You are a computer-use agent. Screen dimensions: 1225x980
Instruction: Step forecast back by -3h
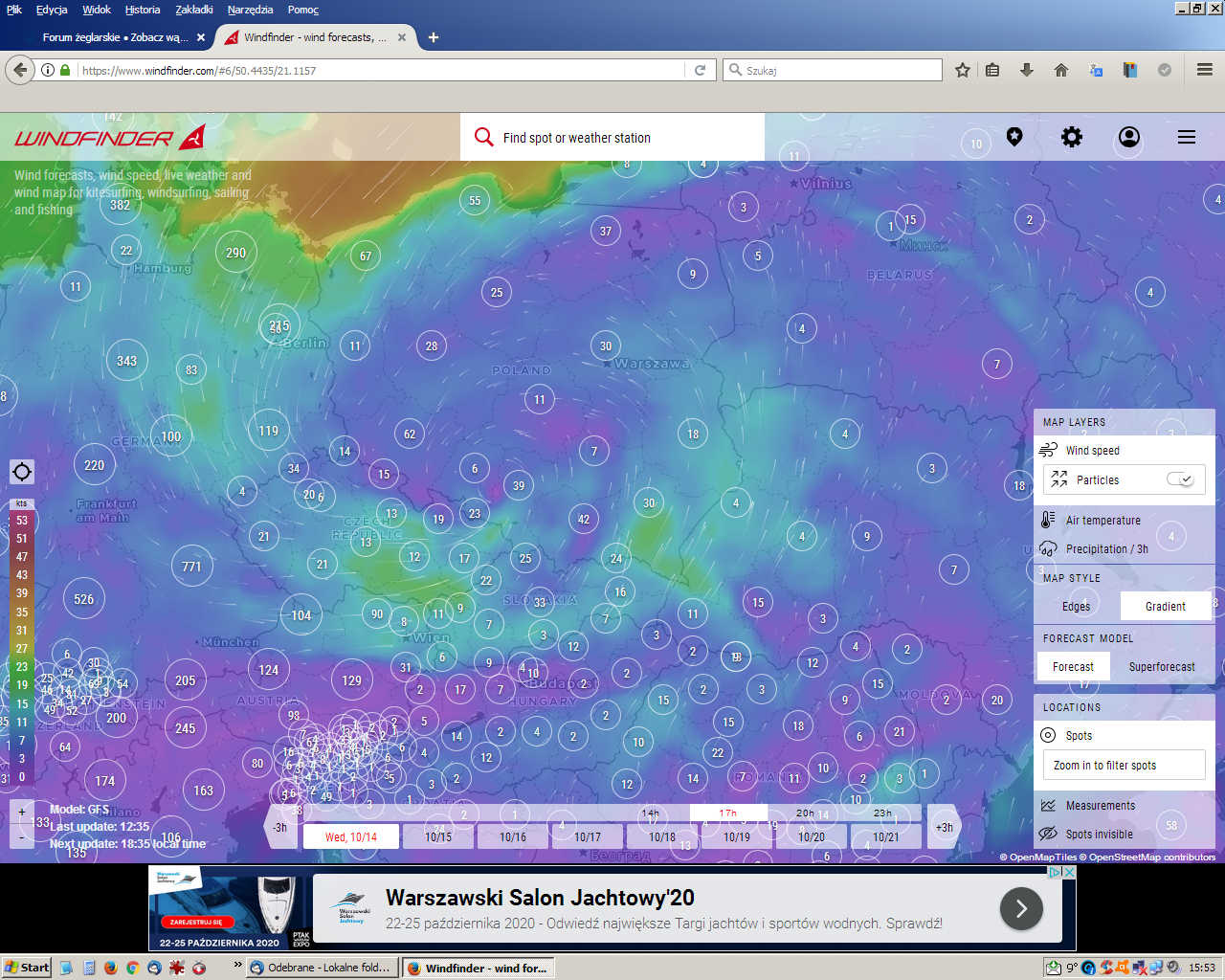coord(279,828)
